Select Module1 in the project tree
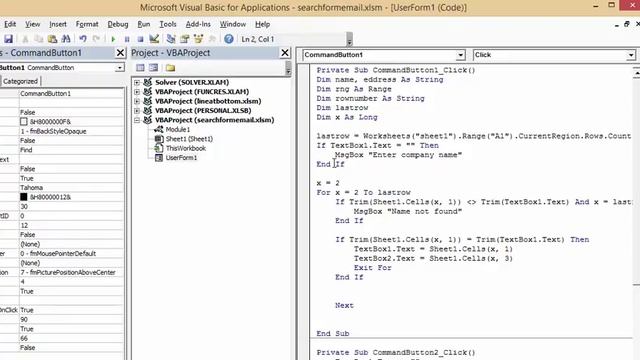The width and height of the screenshot is (640, 360). click(x=178, y=129)
